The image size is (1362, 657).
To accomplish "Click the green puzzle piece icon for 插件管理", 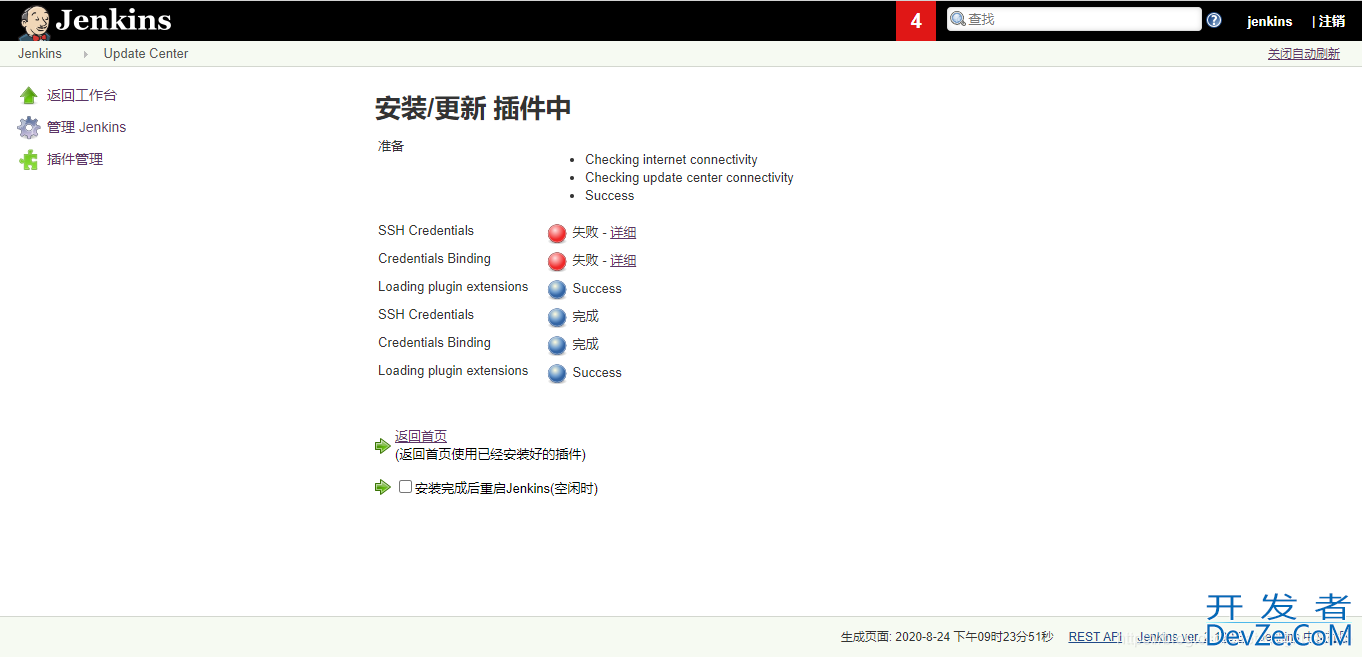I will coord(29,159).
